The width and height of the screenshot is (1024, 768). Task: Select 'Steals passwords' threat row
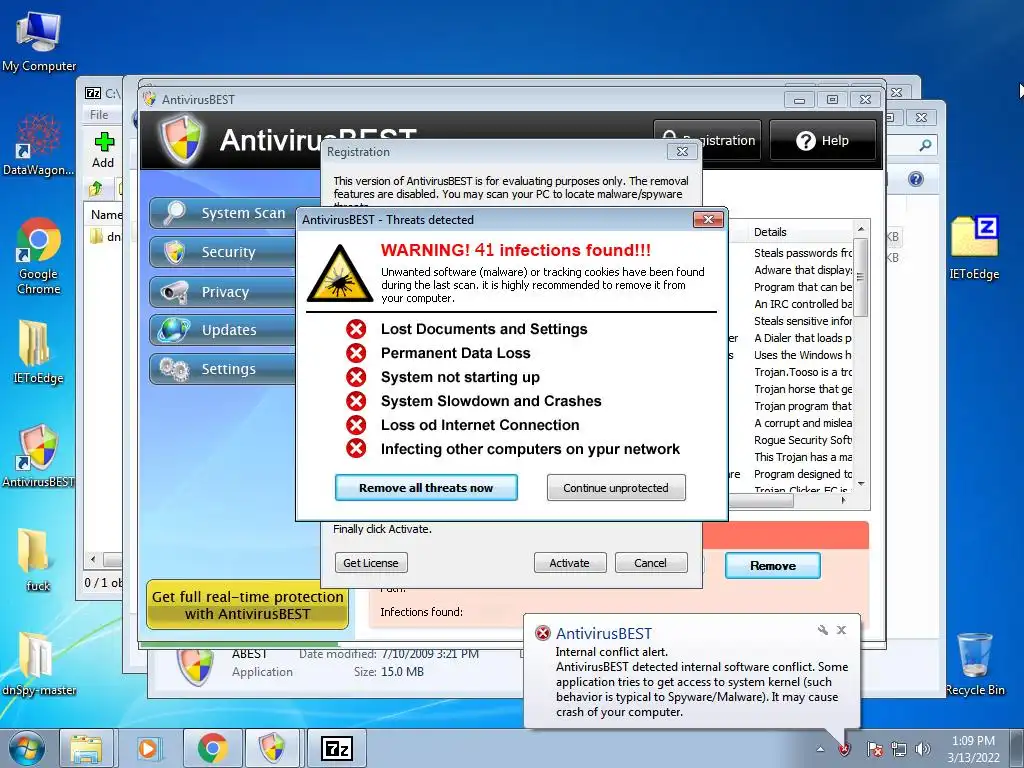tap(803, 253)
